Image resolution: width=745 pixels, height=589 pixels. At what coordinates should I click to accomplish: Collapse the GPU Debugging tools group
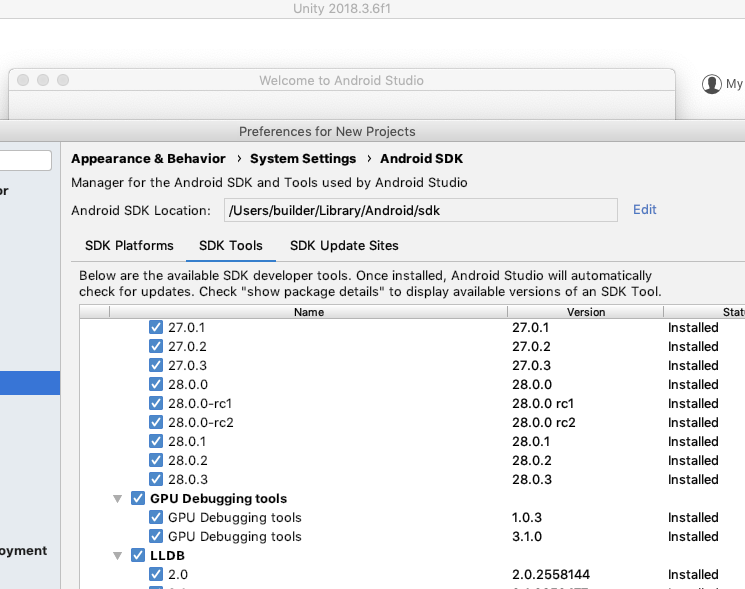point(117,499)
